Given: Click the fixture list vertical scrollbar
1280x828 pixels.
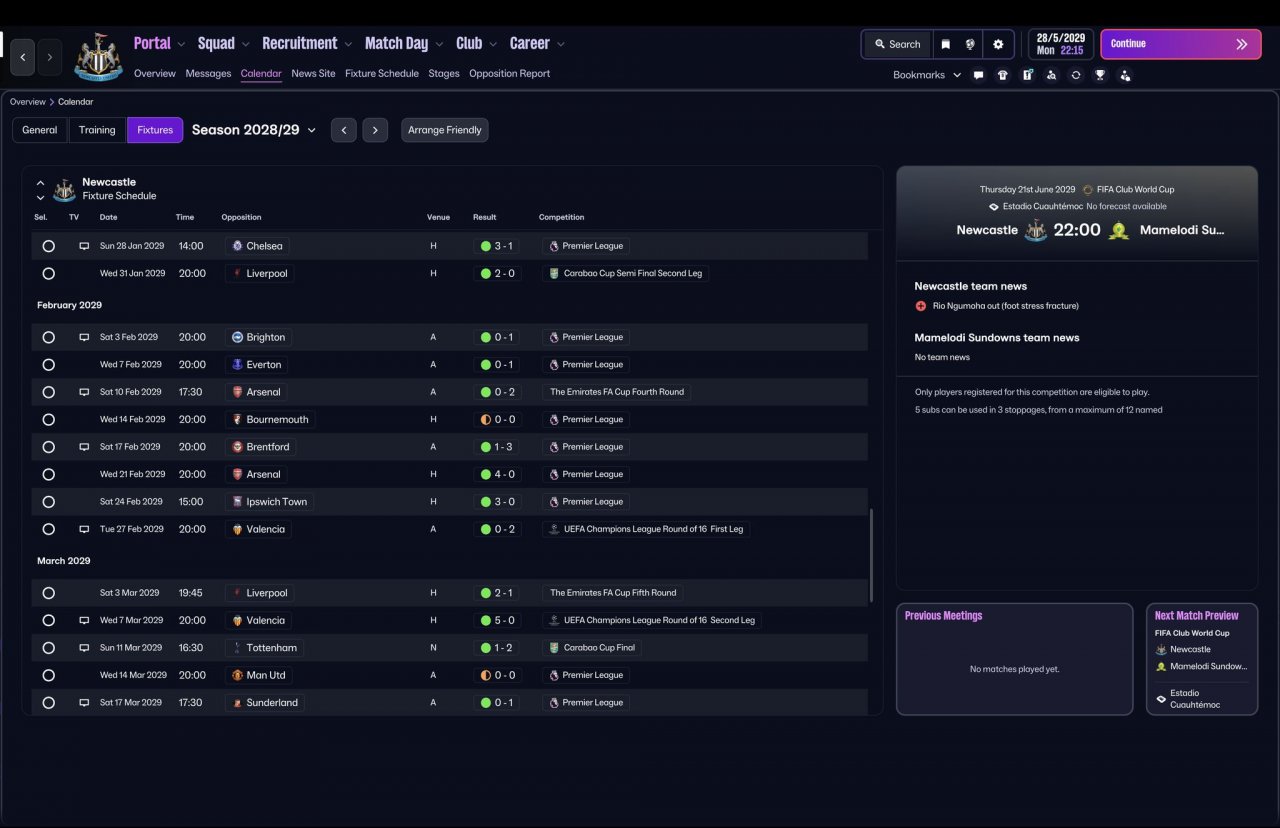Looking at the screenshot, I should coord(872,555).
